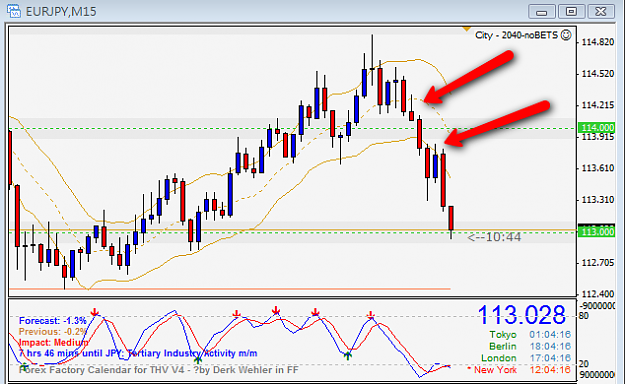Click the indicator level 20 label

tap(584, 364)
